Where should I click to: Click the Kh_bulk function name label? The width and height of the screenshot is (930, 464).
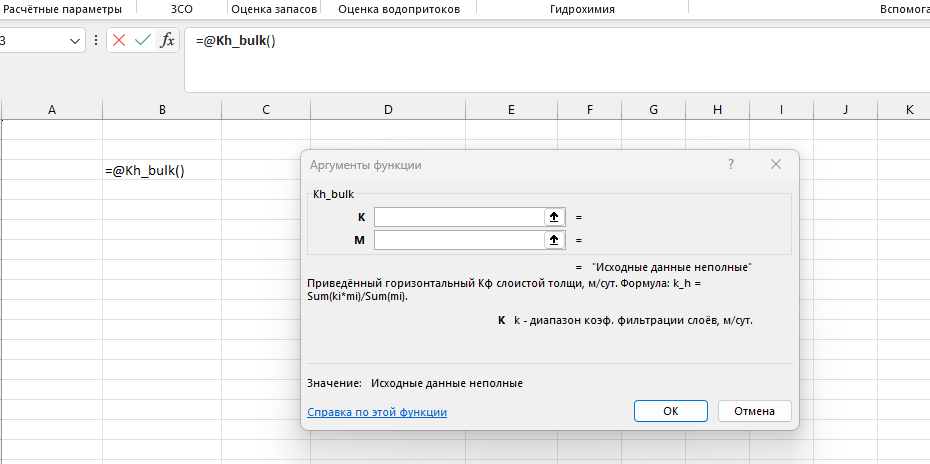[x=333, y=194]
